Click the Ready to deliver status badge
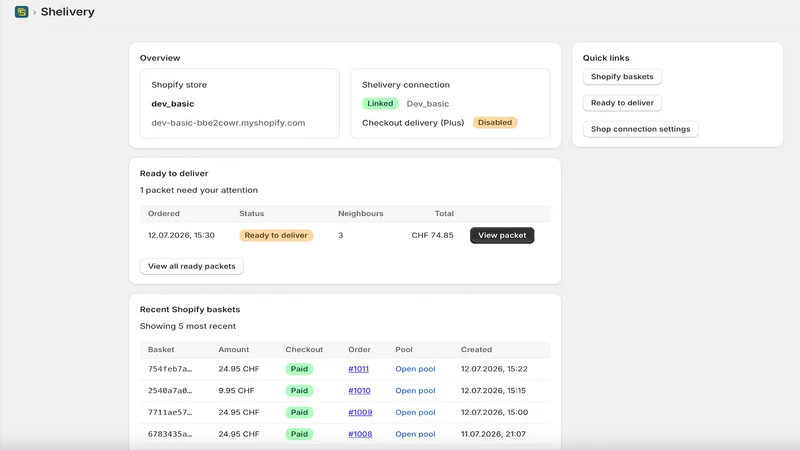Image resolution: width=800 pixels, height=450 pixels. pos(276,235)
